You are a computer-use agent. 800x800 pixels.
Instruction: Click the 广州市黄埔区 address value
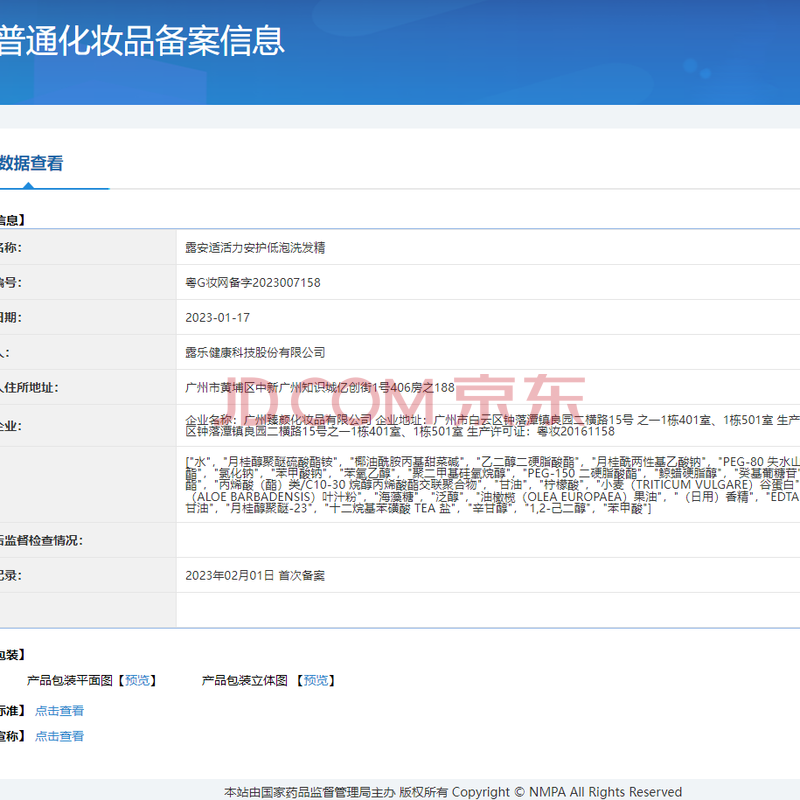320,387
